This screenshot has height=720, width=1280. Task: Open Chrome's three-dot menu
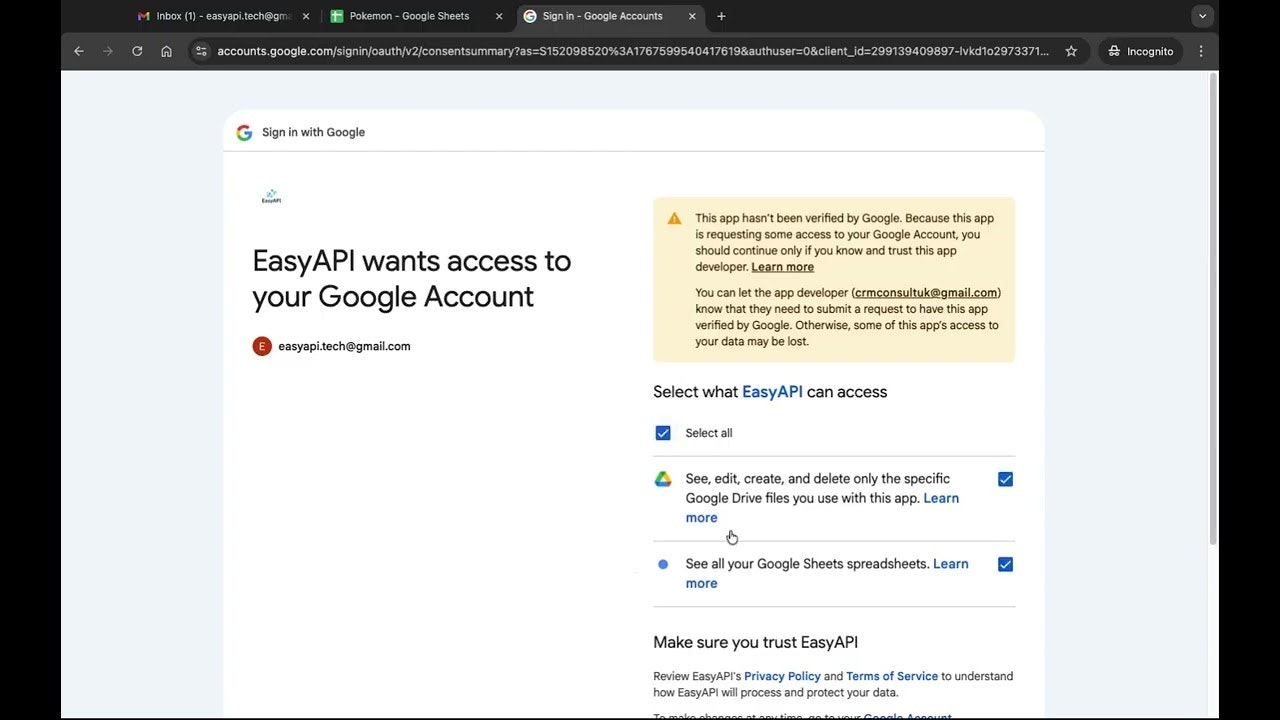point(1200,51)
